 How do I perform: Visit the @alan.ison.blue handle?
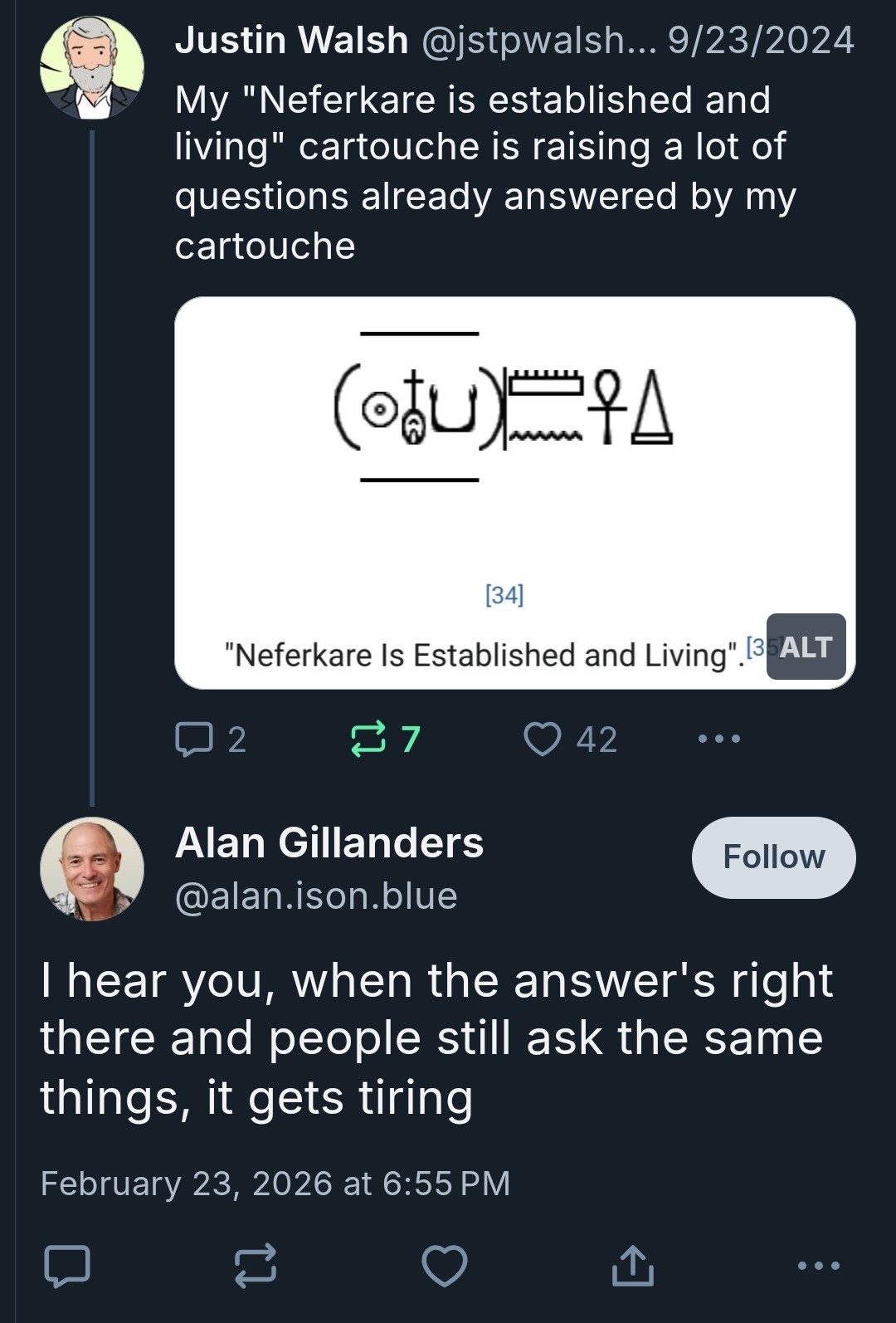(x=316, y=896)
